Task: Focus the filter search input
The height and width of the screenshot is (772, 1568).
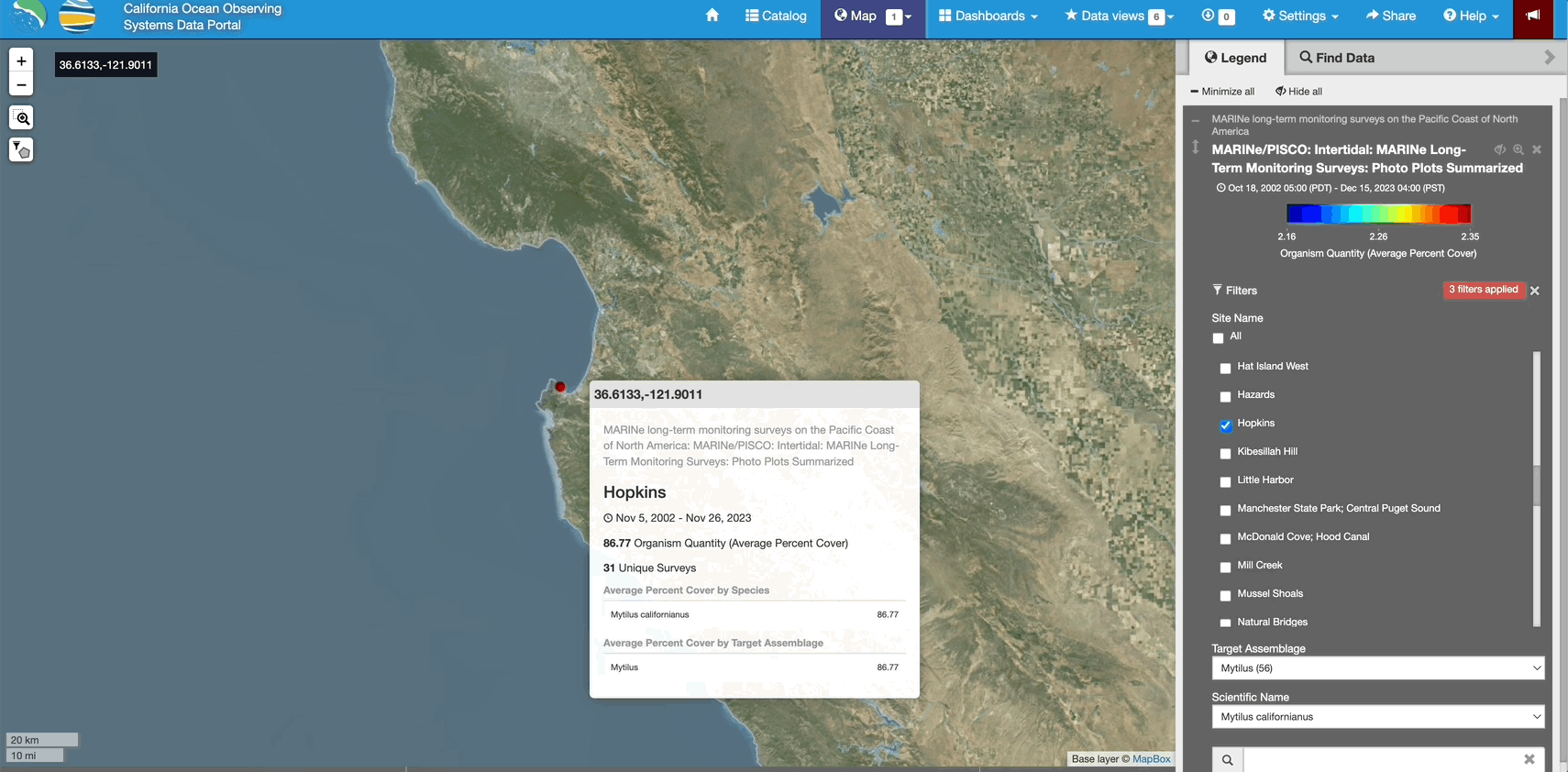Action: pos(1380,760)
